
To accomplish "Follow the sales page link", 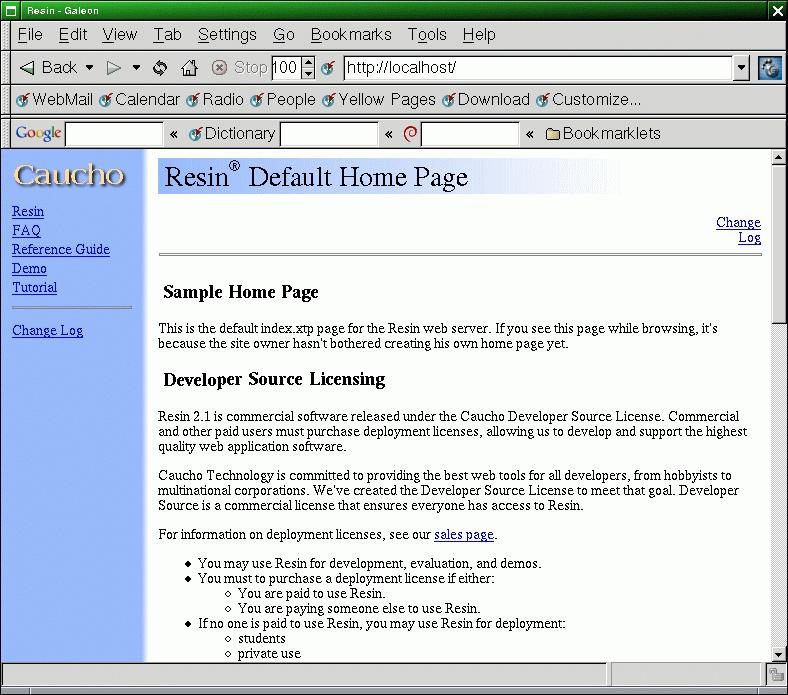I will coord(463,535).
